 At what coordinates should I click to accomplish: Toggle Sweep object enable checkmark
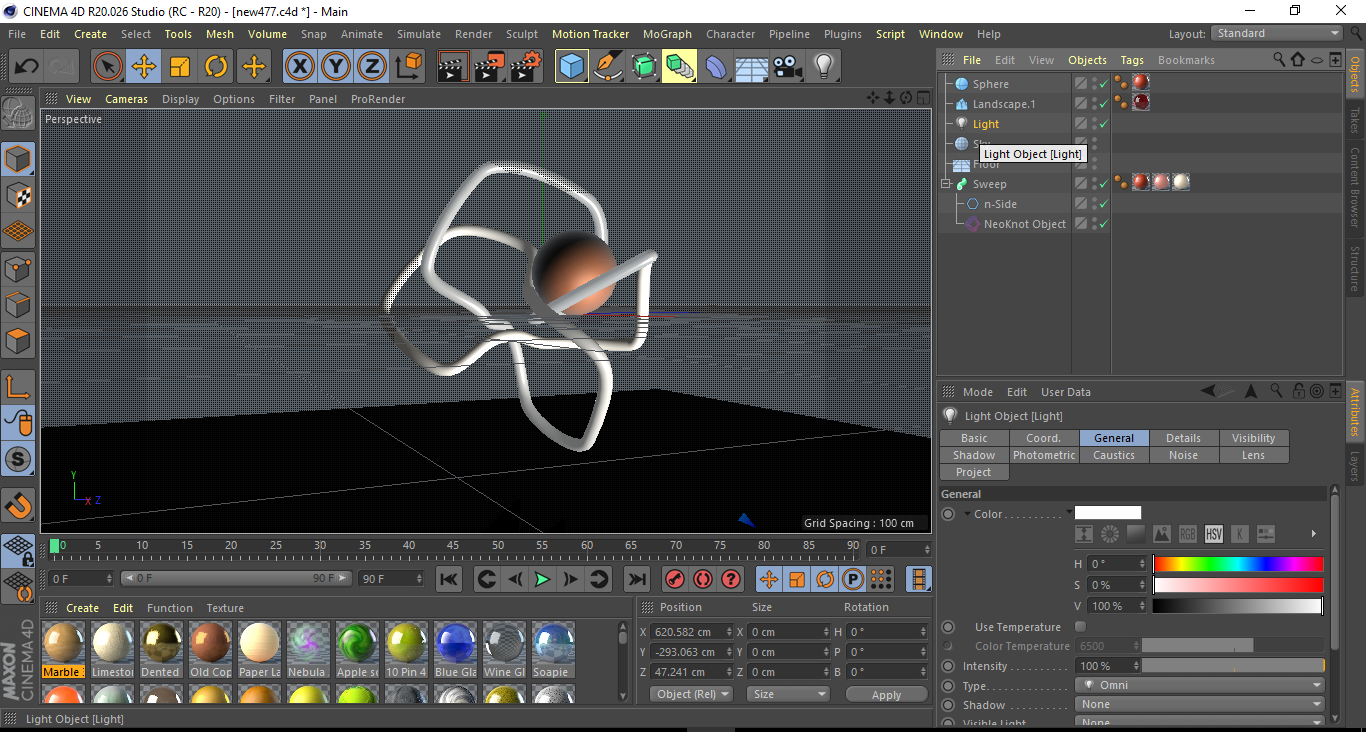coord(1103,184)
